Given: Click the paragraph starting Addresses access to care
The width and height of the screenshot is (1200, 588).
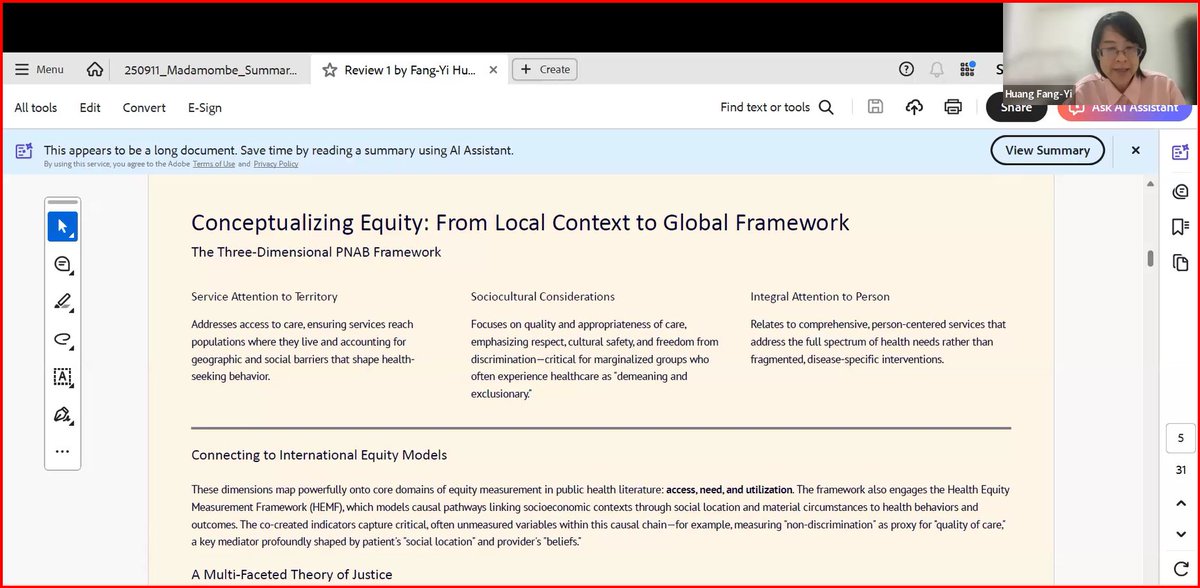Looking at the screenshot, I should point(303,351).
